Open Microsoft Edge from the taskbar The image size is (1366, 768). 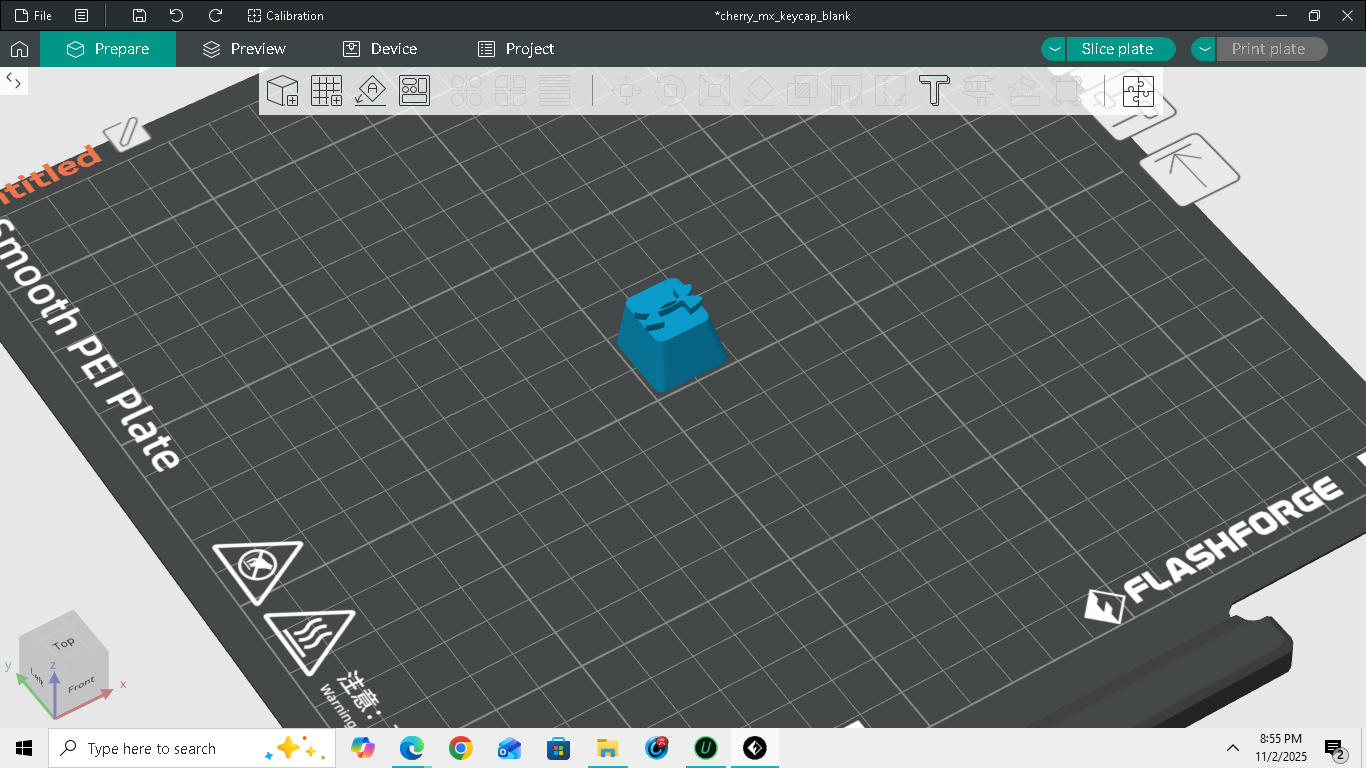tap(412, 748)
